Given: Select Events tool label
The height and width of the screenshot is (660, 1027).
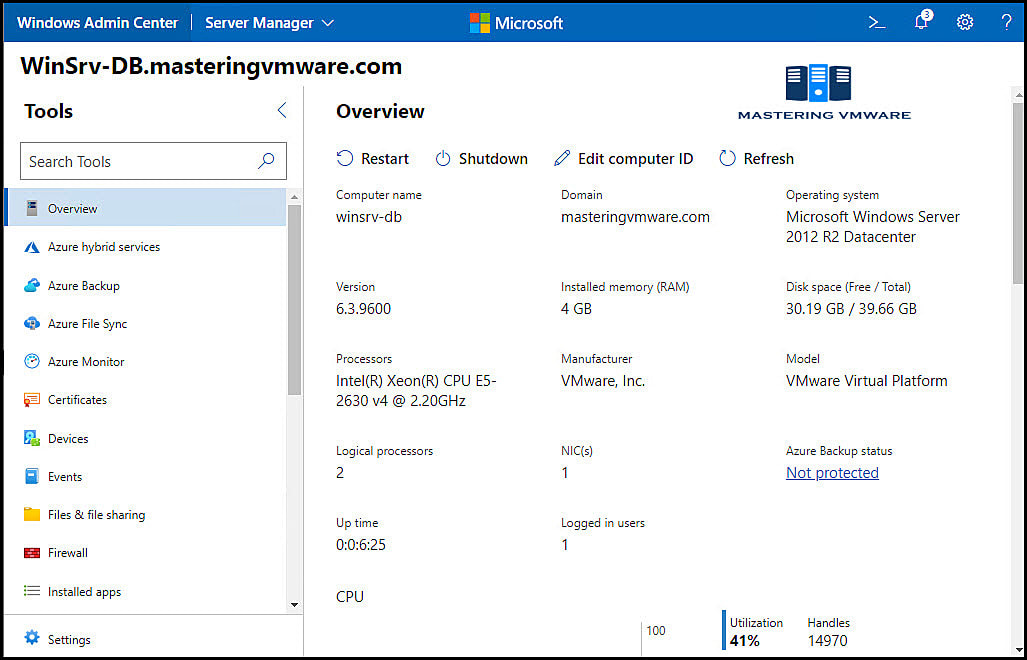Looking at the screenshot, I should 65,477.
